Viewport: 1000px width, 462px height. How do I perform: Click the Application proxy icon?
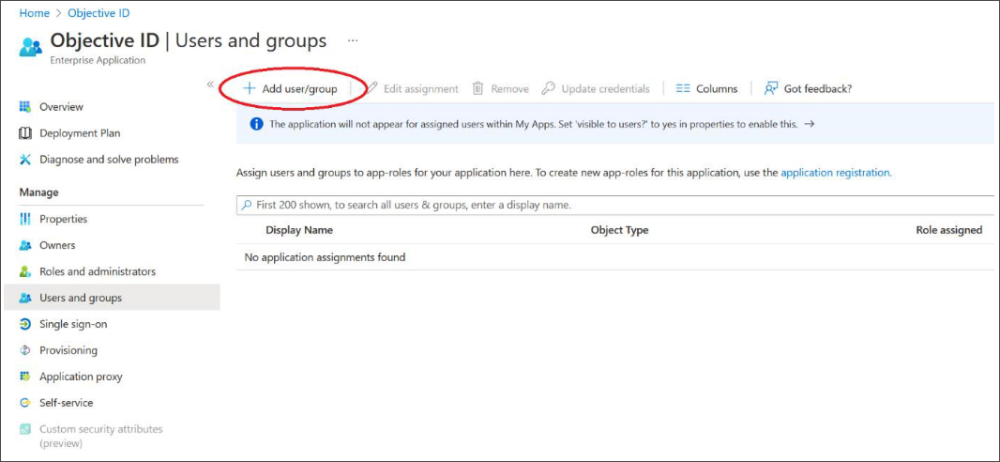pyautogui.click(x=26, y=377)
